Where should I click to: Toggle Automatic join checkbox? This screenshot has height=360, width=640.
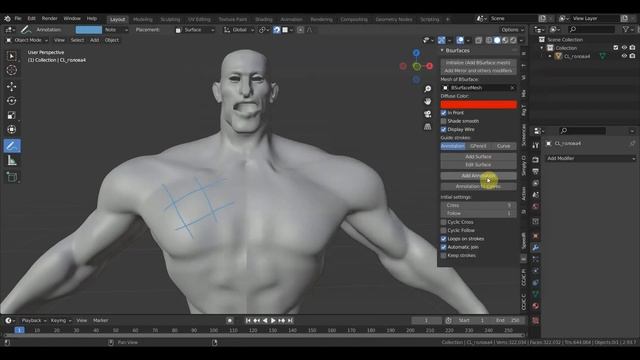443,247
